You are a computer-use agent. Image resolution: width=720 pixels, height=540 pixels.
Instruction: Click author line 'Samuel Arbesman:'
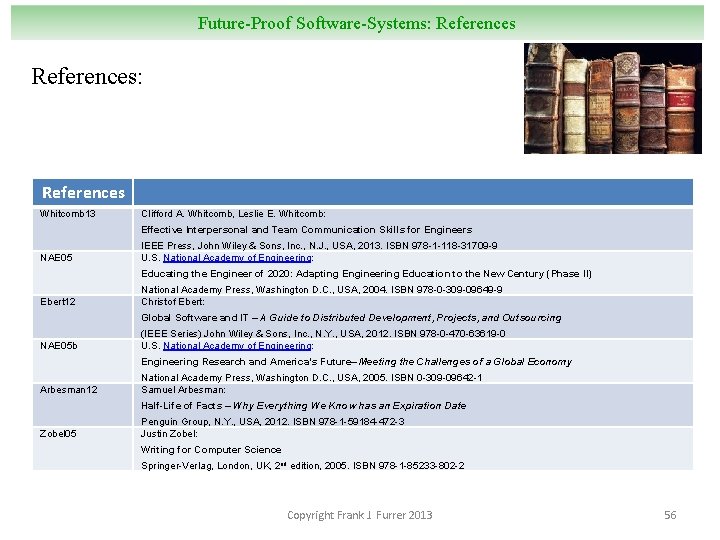[x=183, y=389]
